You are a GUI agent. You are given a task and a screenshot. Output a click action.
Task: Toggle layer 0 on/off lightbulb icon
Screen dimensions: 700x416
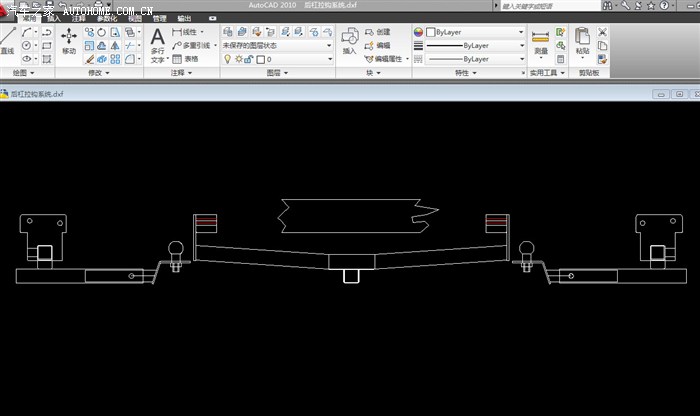[x=227, y=59]
